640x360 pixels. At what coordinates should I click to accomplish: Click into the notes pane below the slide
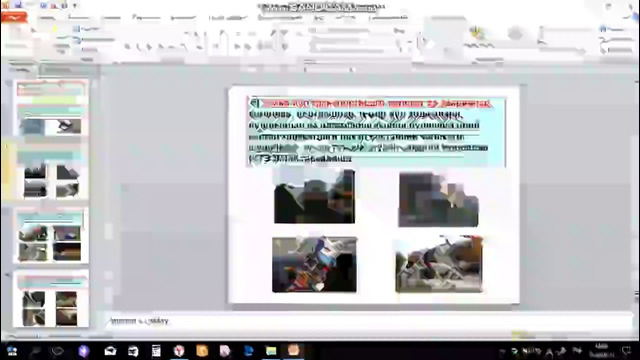pos(369,322)
